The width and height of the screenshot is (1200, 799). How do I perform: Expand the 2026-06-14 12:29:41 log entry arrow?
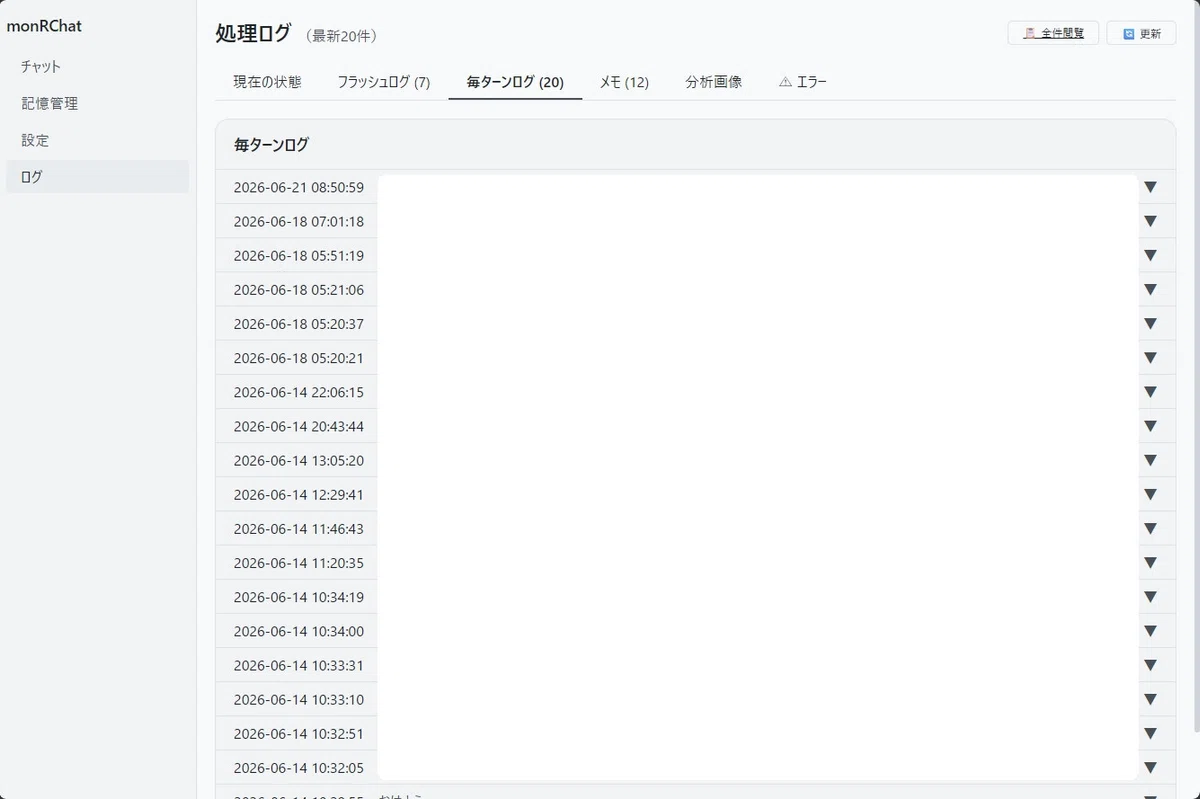(x=1150, y=494)
